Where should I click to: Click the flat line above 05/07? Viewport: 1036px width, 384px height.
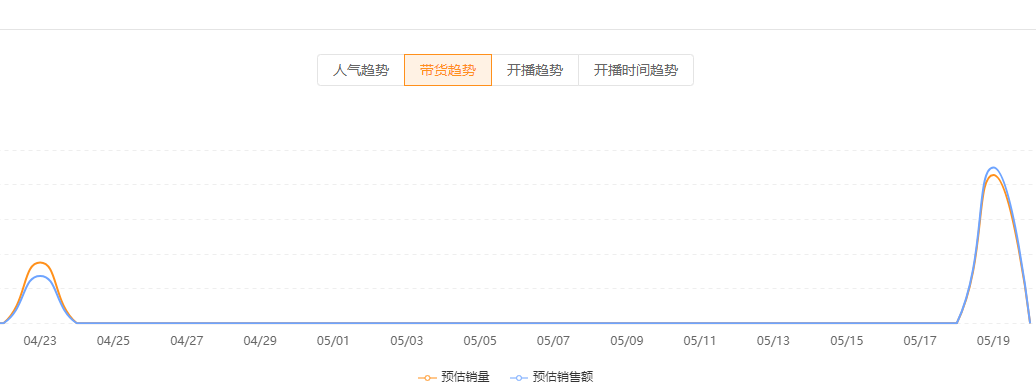(553, 323)
